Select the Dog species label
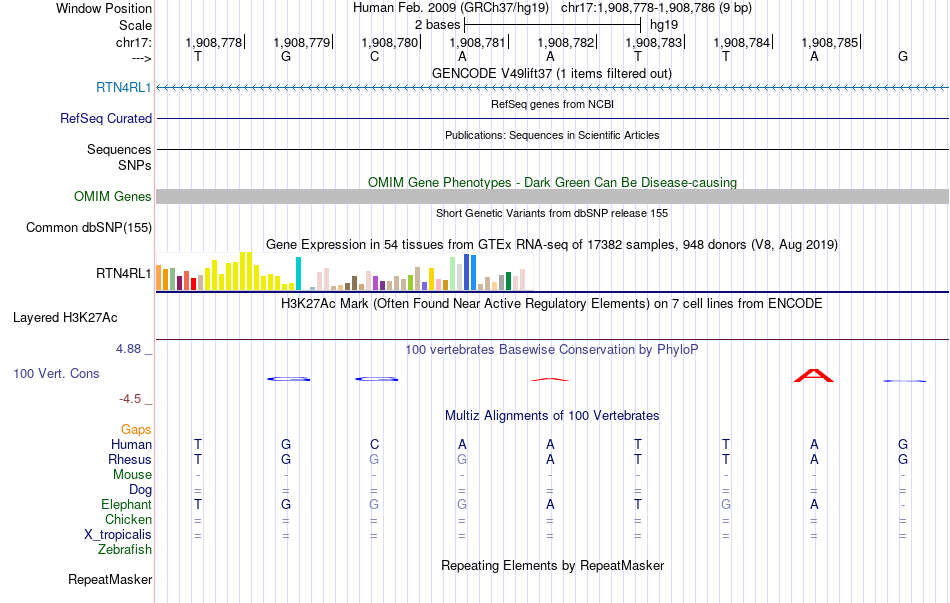Screen dimensions: 950x603 (141, 490)
